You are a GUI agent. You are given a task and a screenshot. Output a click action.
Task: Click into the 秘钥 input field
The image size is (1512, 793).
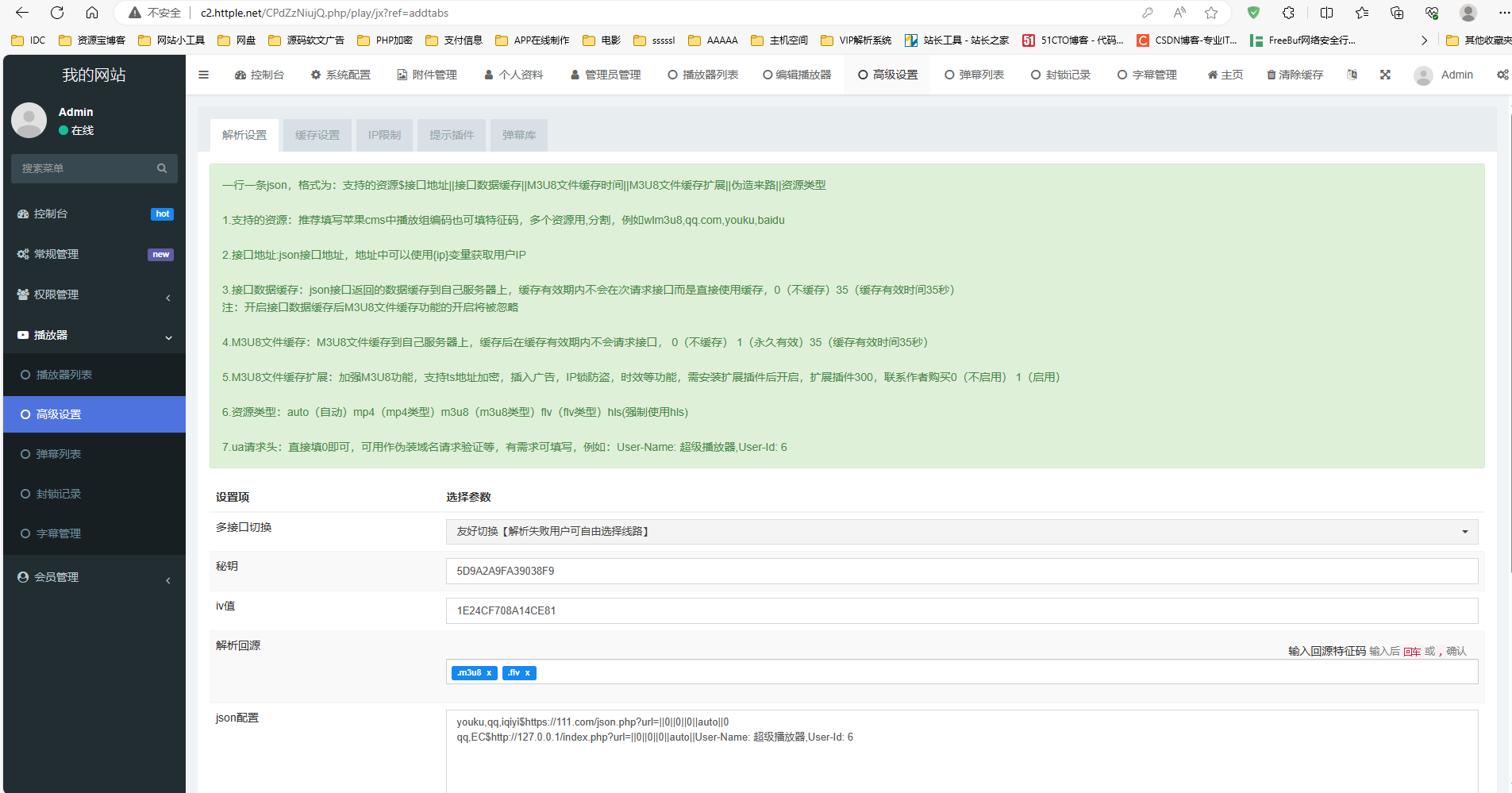962,571
